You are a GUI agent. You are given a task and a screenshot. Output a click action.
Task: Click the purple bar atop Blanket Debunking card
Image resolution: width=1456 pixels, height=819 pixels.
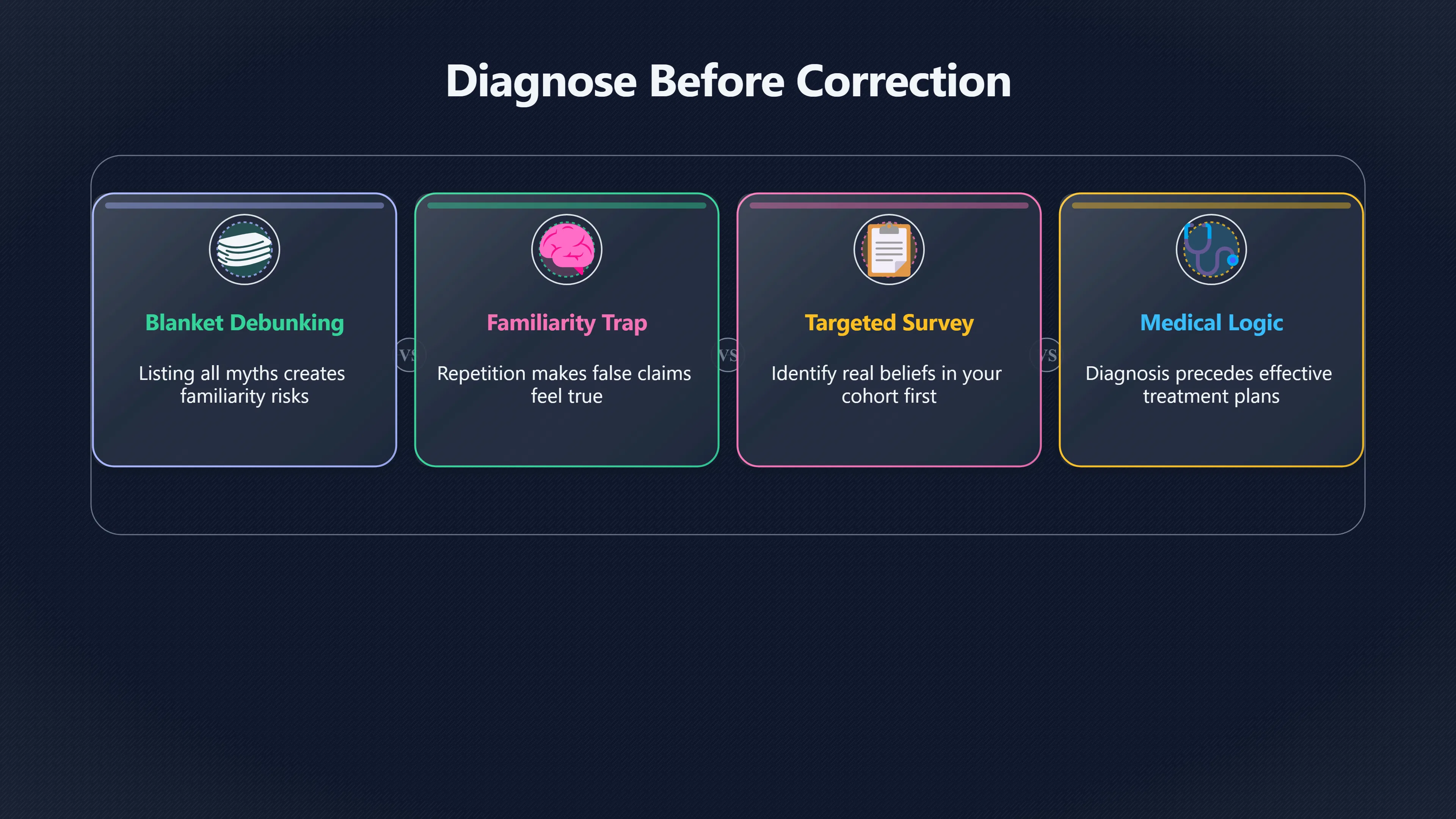click(x=244, y=205)
